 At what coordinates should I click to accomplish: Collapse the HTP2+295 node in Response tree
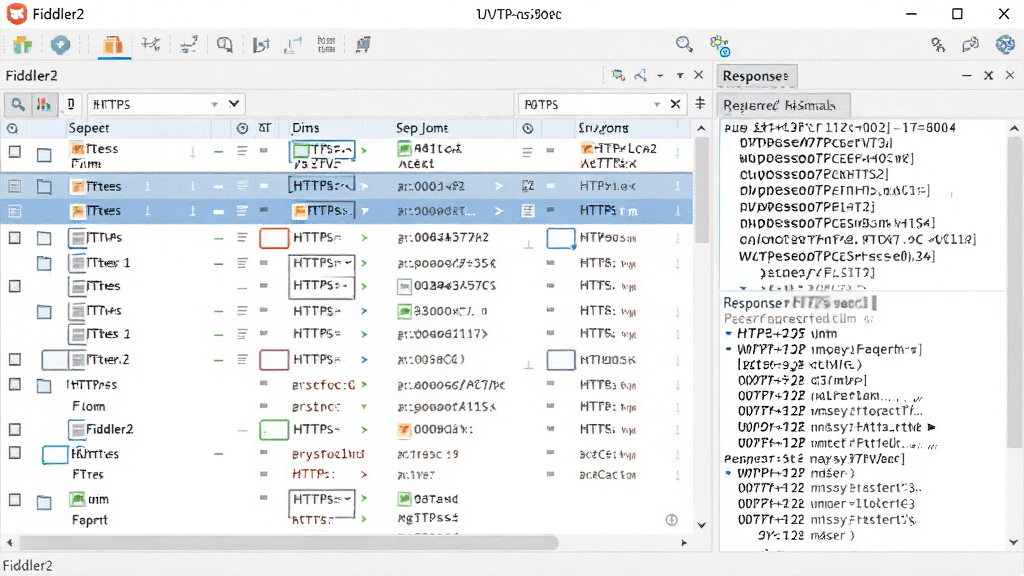tap(729, 333)
